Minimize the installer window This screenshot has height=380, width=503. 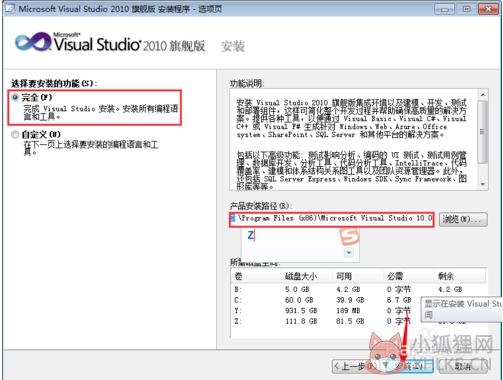[444, 9]
